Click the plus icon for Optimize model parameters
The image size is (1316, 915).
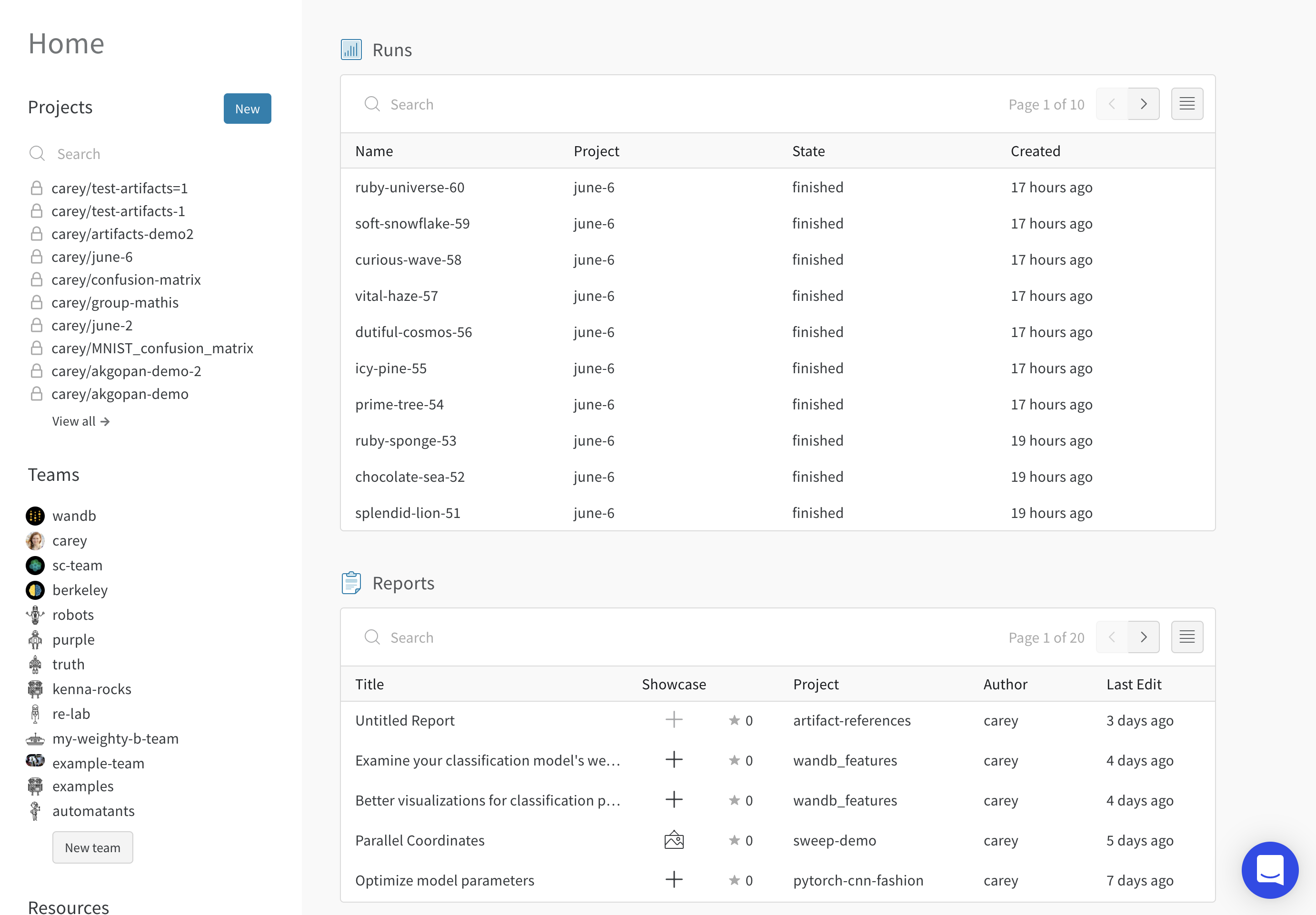(674, 879)
